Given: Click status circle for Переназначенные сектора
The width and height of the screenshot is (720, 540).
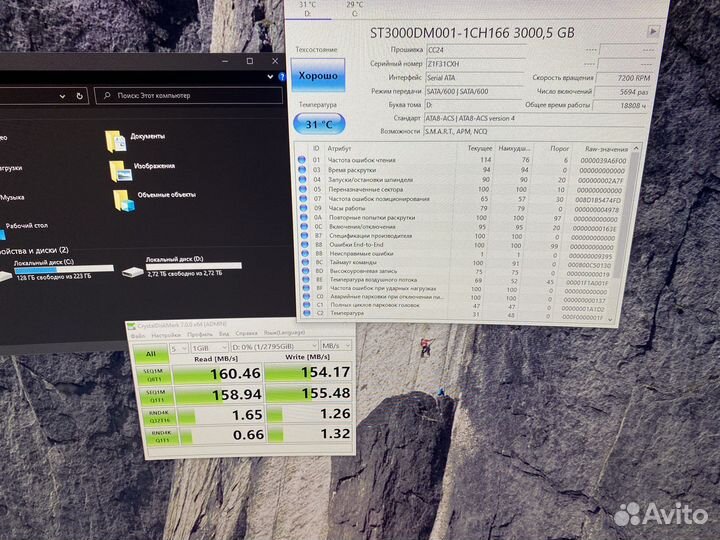Looking at the screenshot, I should 303,189.
